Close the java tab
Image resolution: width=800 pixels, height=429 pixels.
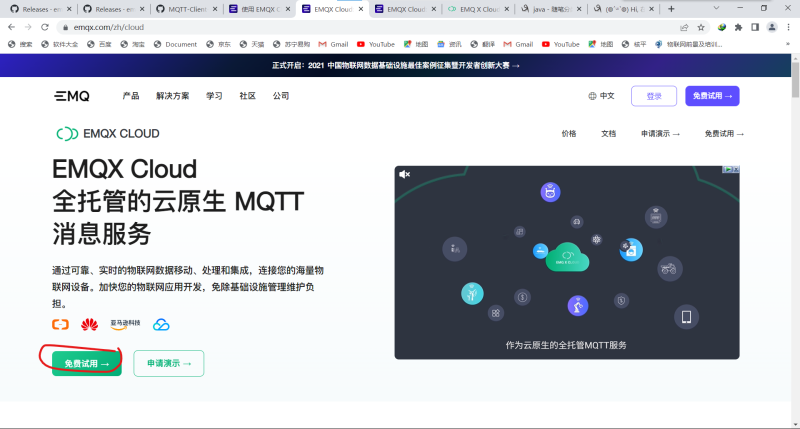click(579, 9)
